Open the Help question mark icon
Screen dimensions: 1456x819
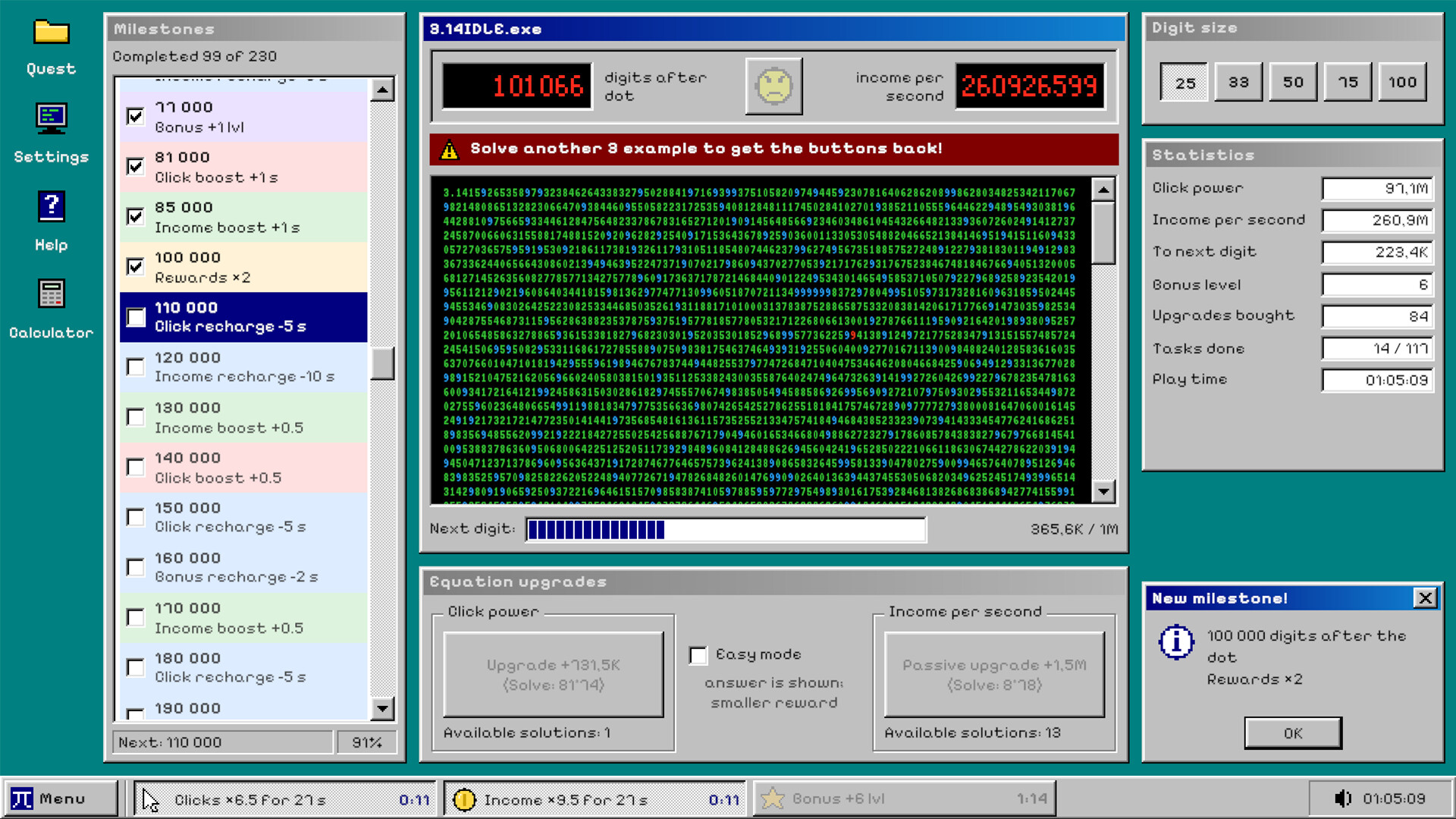(51, 206)
